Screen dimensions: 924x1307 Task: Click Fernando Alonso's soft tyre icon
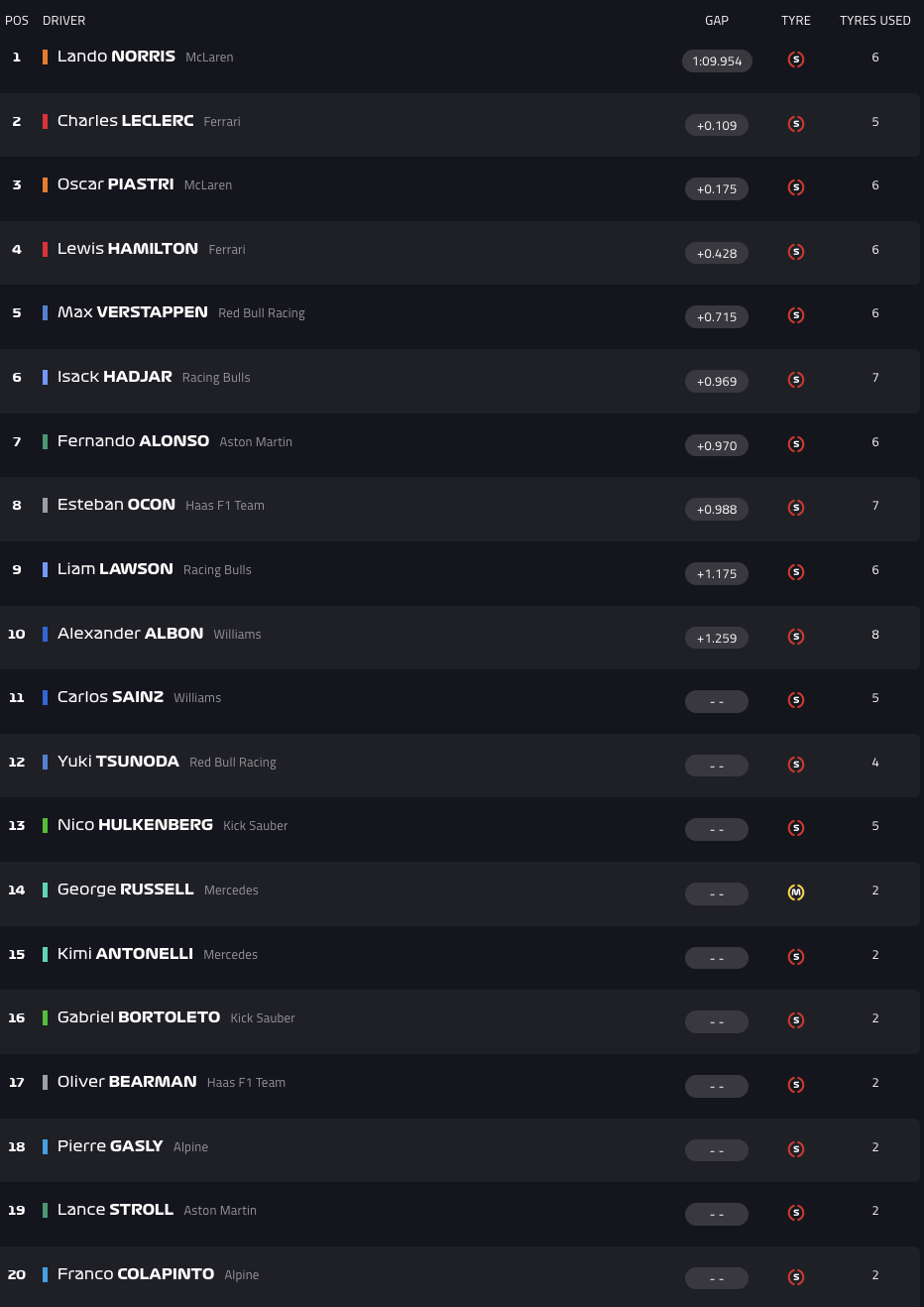[x=795, y=444]
